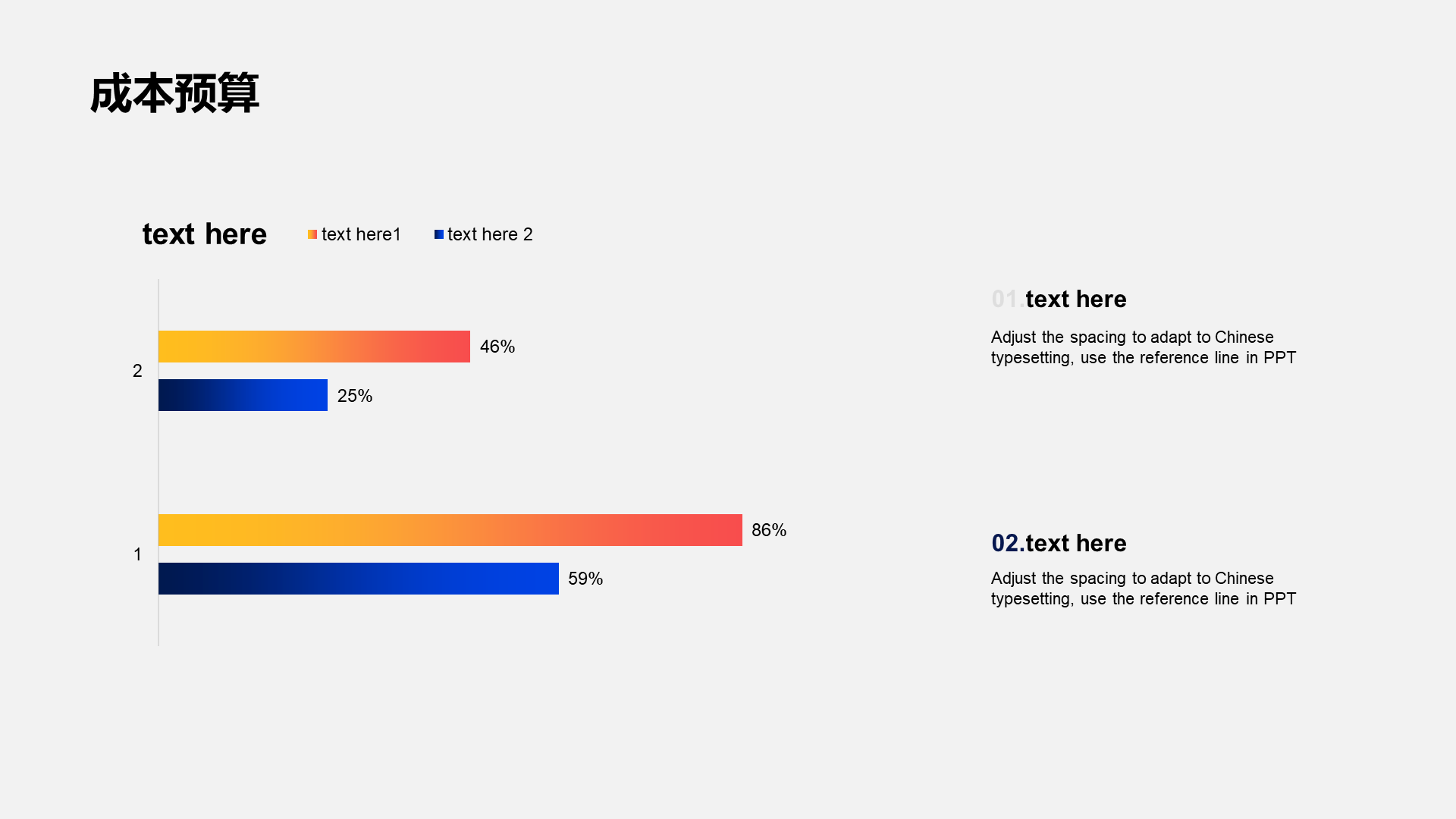Select the "01.text here" heading

click(1059, 300)
